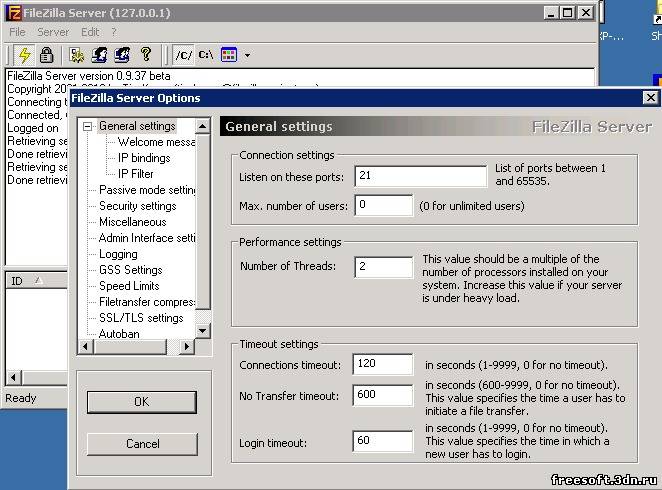
Task: Click connection list left scroll arrow
Action: 14,377
